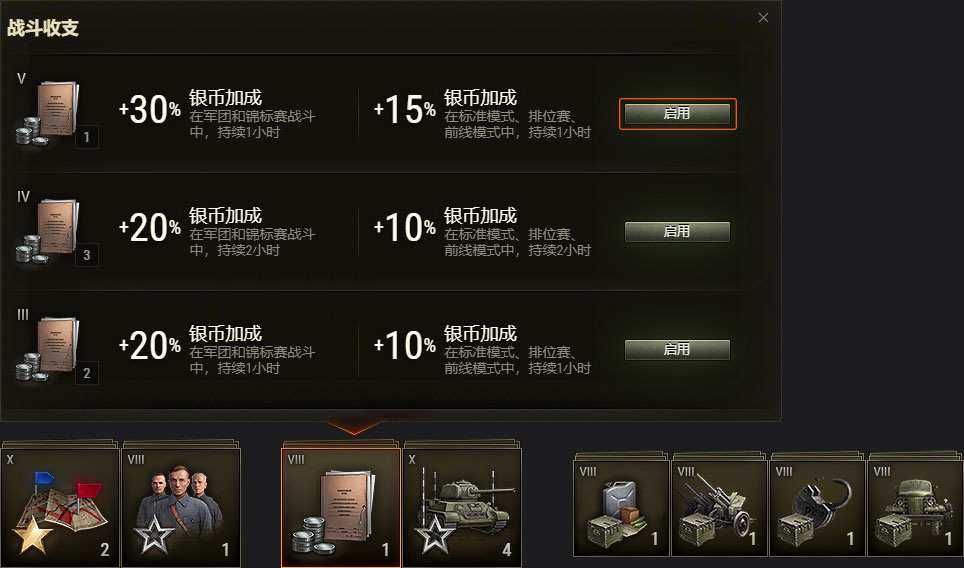The image size is (964, 568).
Task: Click the tier III +10% one-hour bonus text
Action: tap(483, 350)
